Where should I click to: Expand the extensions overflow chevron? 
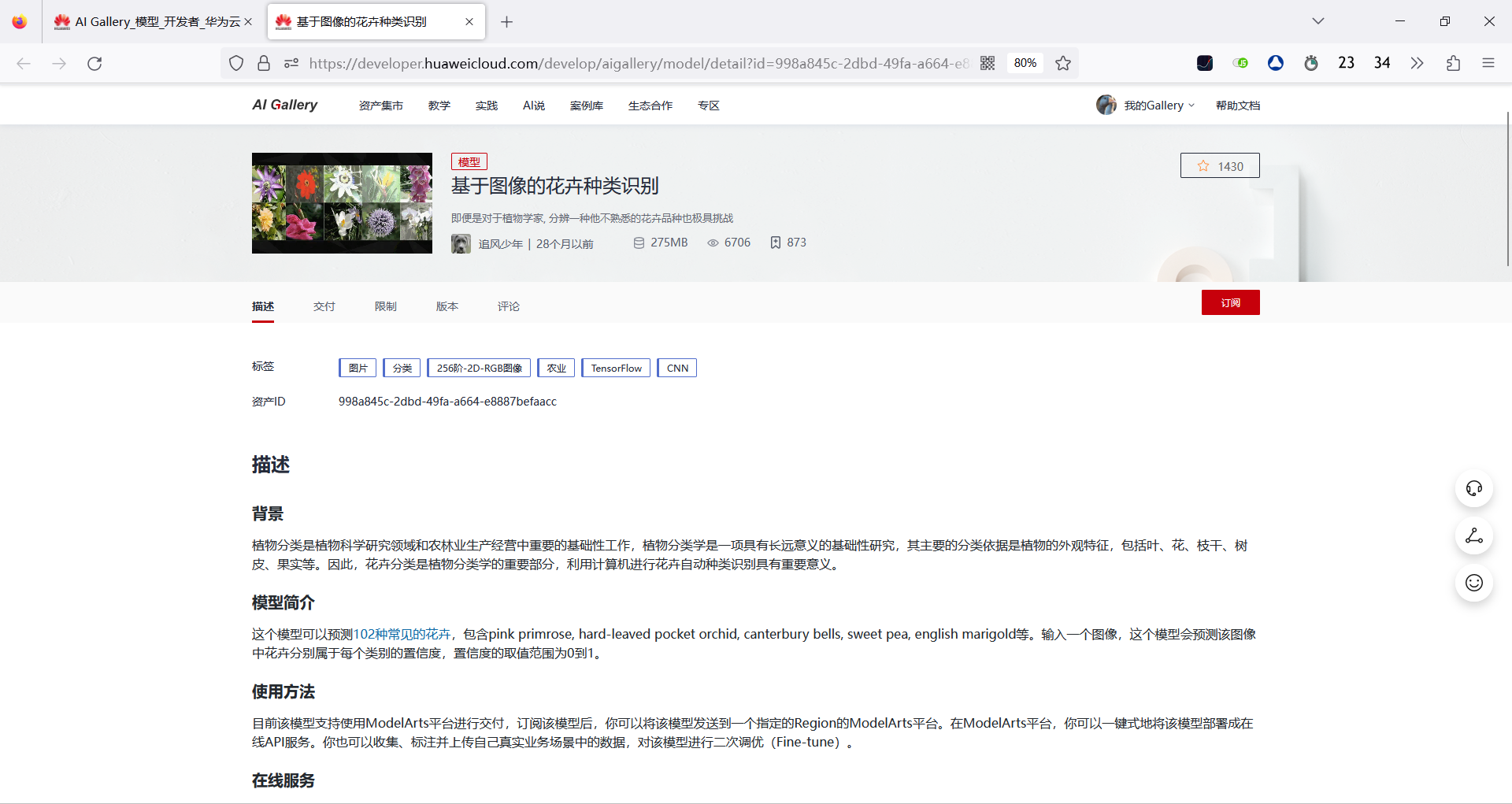click(1417, 63)
